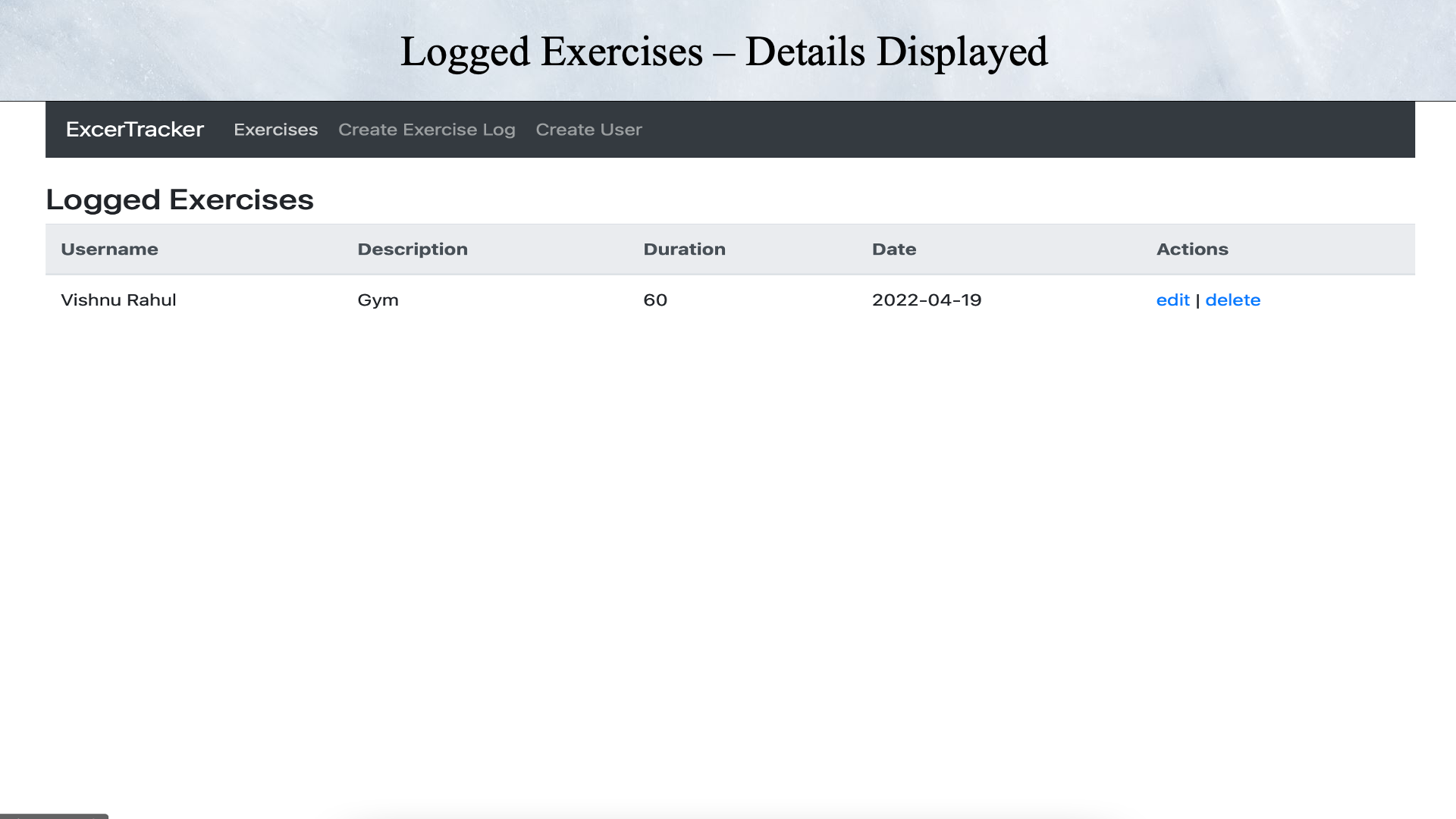The image size is (1456, 819).
Task: Click the status tooltip at bottom left
Action: pyautogui.click(x=53, y=815)
